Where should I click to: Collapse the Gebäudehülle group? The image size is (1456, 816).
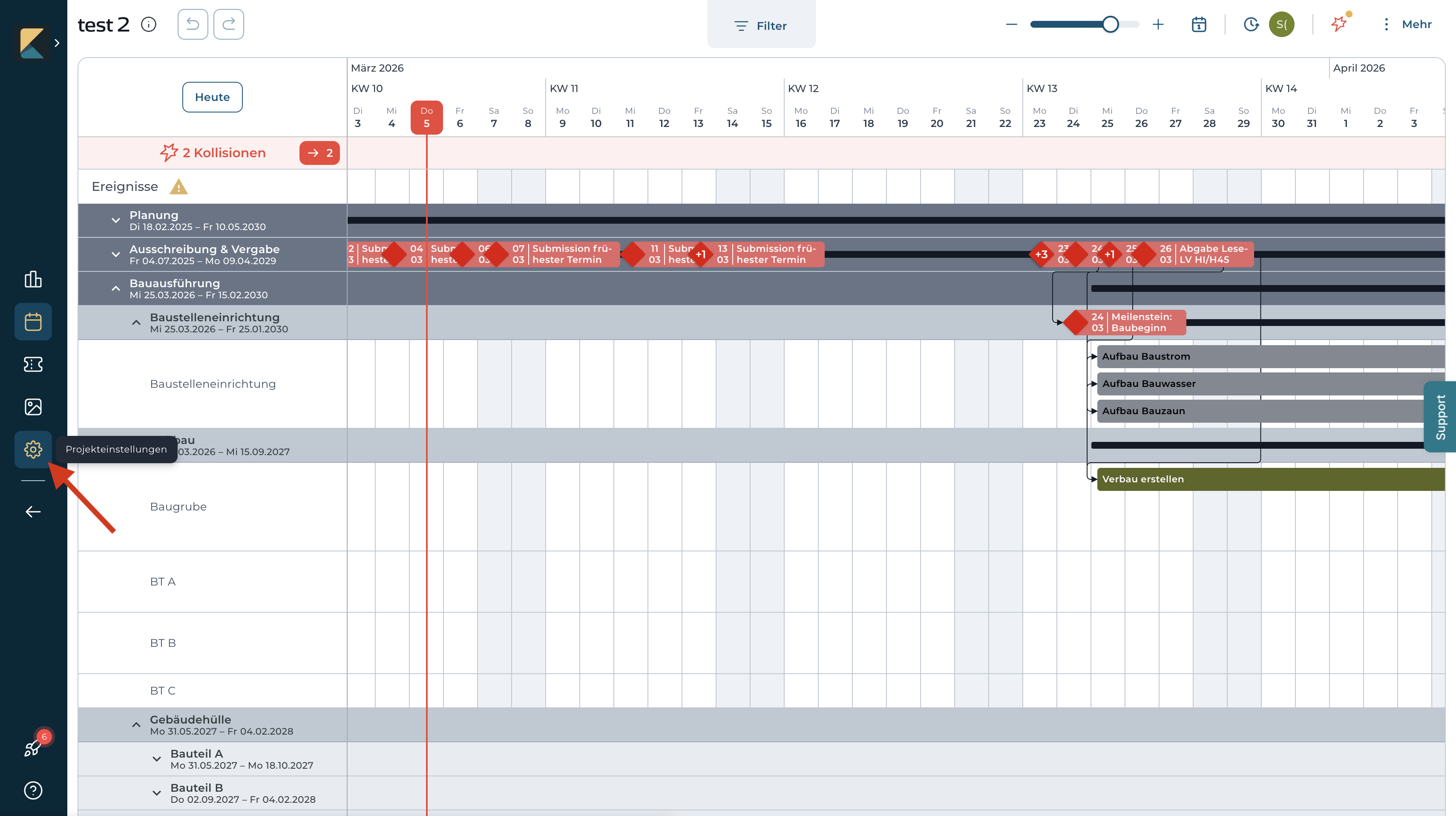[135, 725]
